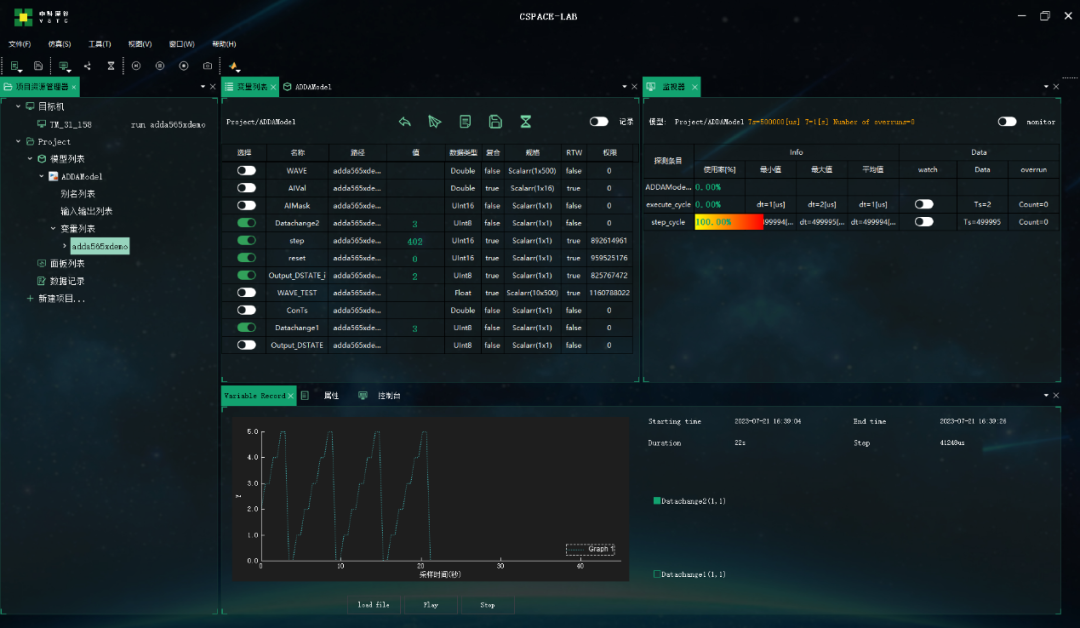Expand the adda565xdemo tree node
The image size is (1080, 628).
coord(65,246)
